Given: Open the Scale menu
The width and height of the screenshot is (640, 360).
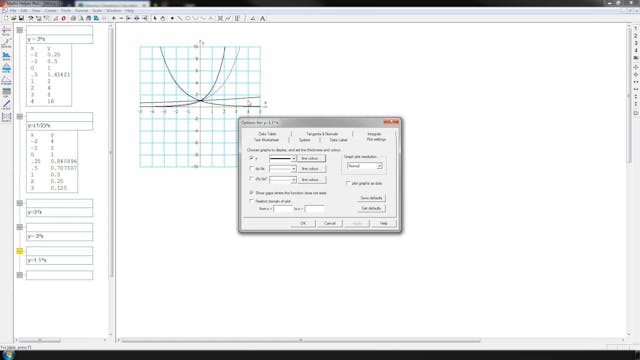Looking at the screenshot, I should tap(97, 10).
